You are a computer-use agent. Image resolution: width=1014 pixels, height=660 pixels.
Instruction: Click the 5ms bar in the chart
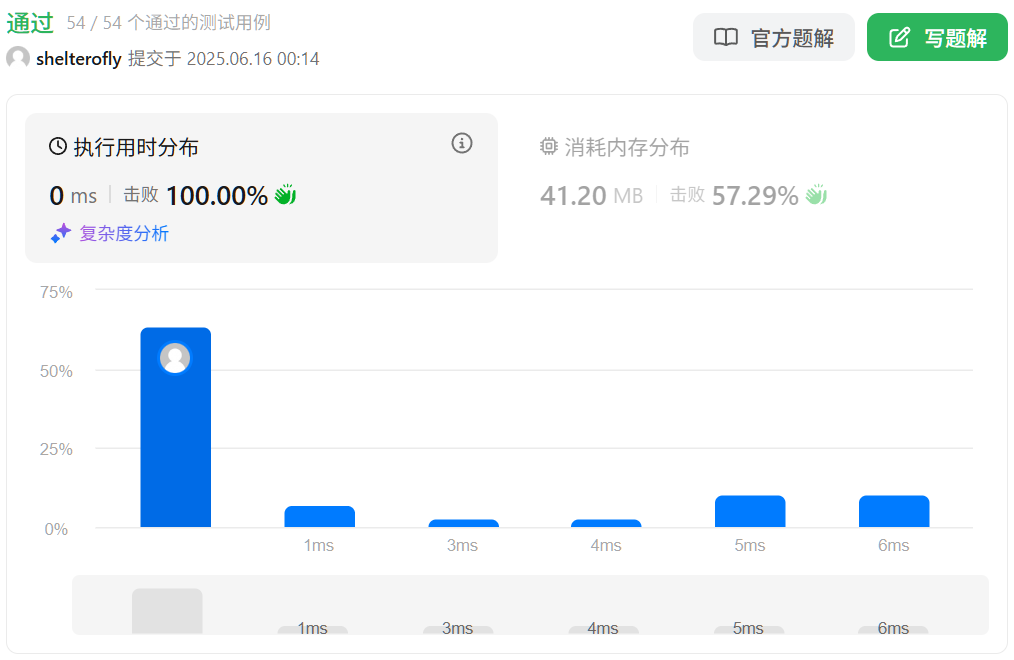coord(750,511)
